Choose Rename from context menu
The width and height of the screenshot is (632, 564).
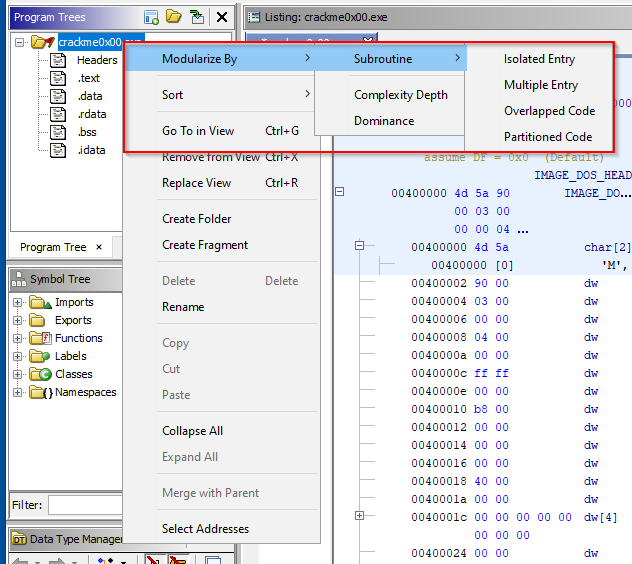[x=221, y=307]
